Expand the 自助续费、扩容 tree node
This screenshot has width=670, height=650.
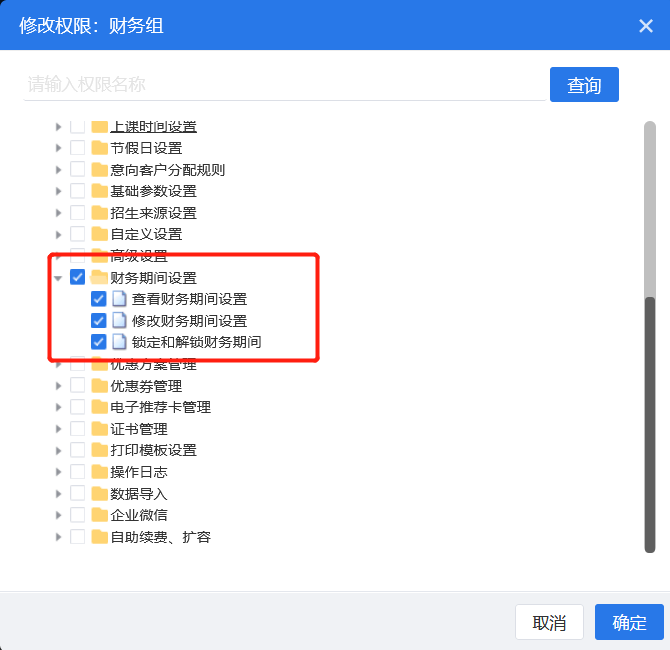tap(59, 537)
